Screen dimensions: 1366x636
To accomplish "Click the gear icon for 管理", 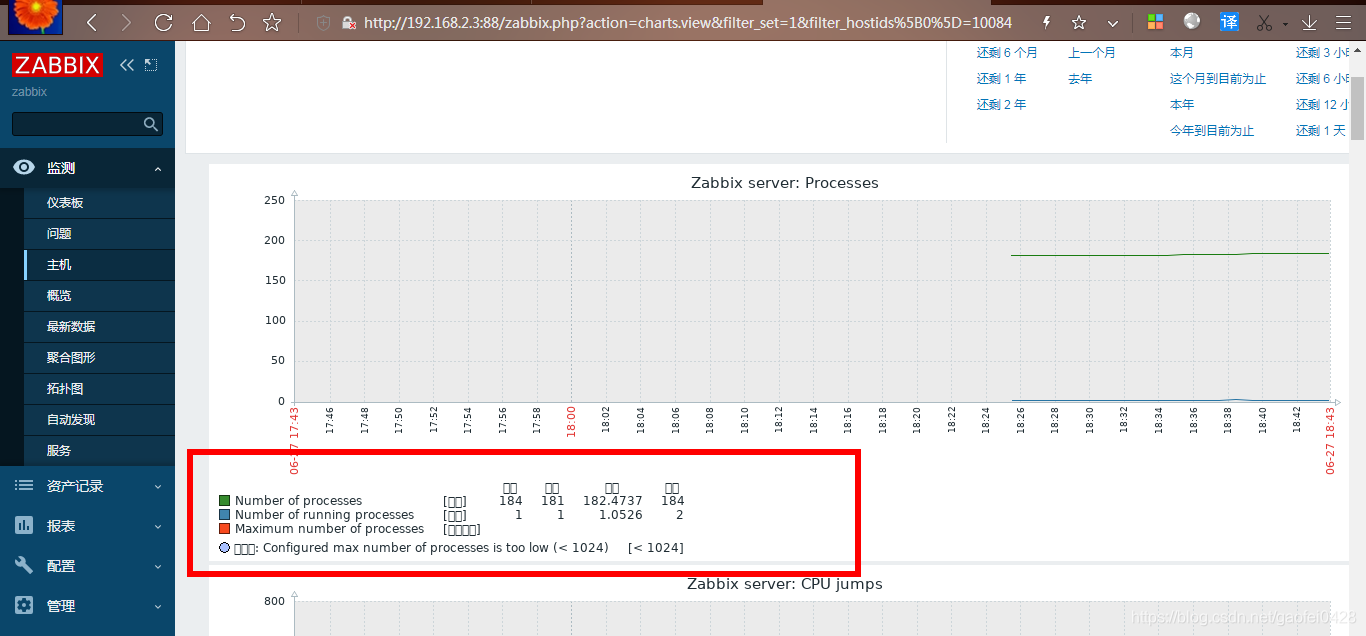I will point(24,606).
